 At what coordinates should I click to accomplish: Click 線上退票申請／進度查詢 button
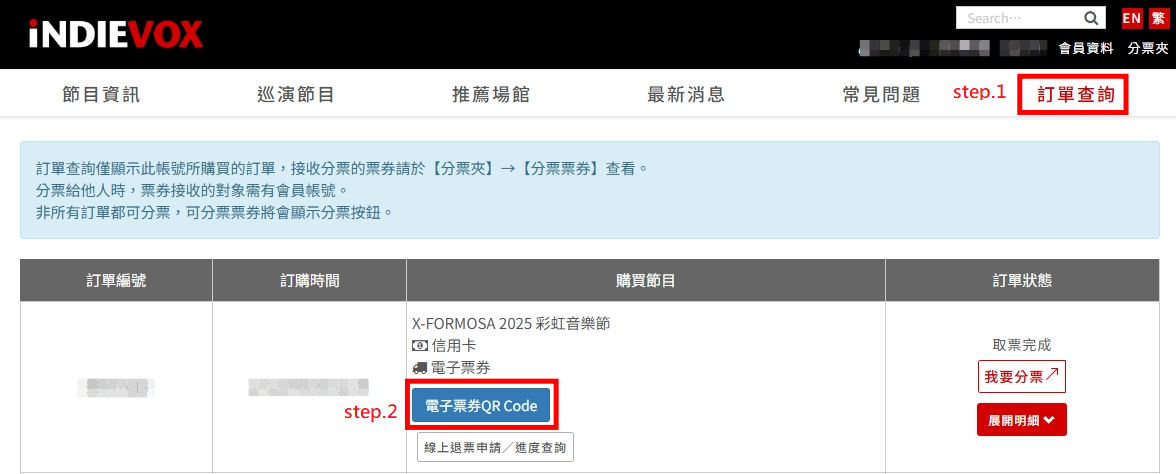[x=495, y=448]
